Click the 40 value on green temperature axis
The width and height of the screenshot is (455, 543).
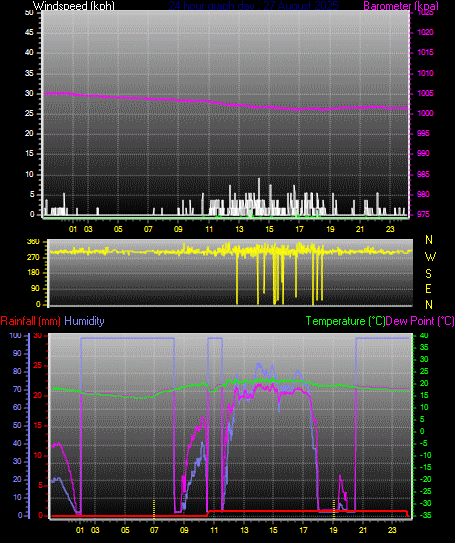click(424, 336)
